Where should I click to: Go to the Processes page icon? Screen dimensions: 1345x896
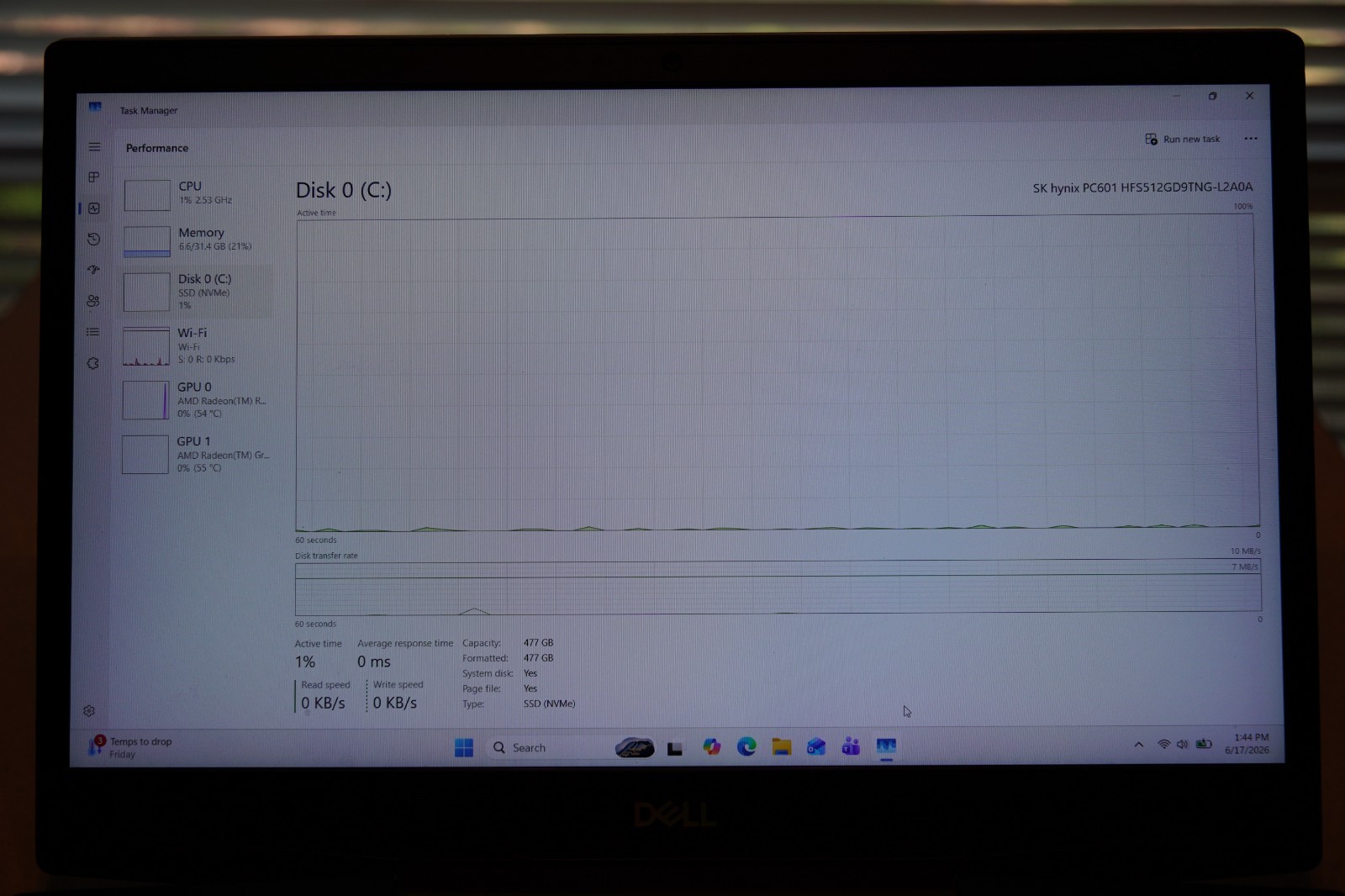94,177
